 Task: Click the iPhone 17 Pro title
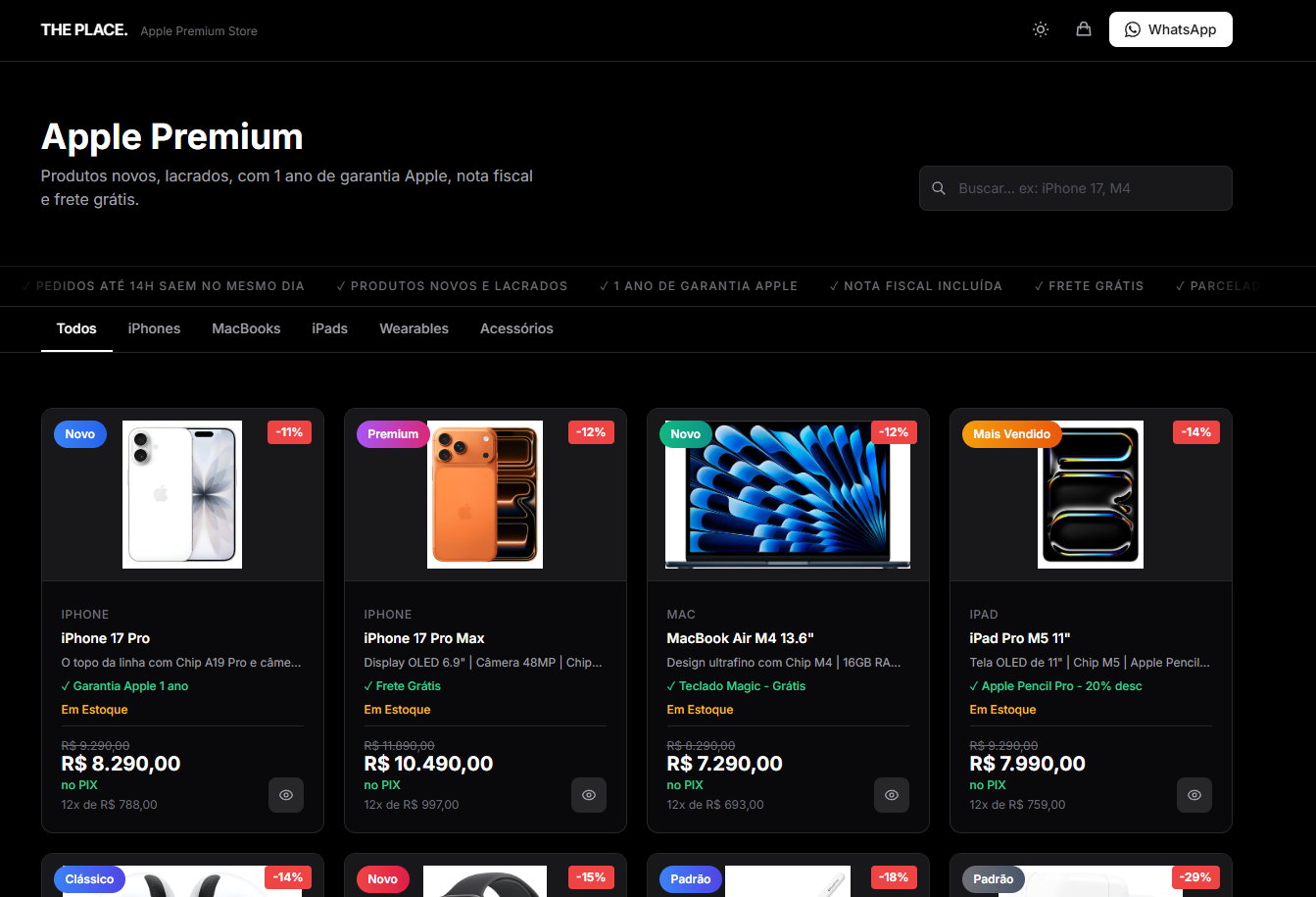click(106, 638)
